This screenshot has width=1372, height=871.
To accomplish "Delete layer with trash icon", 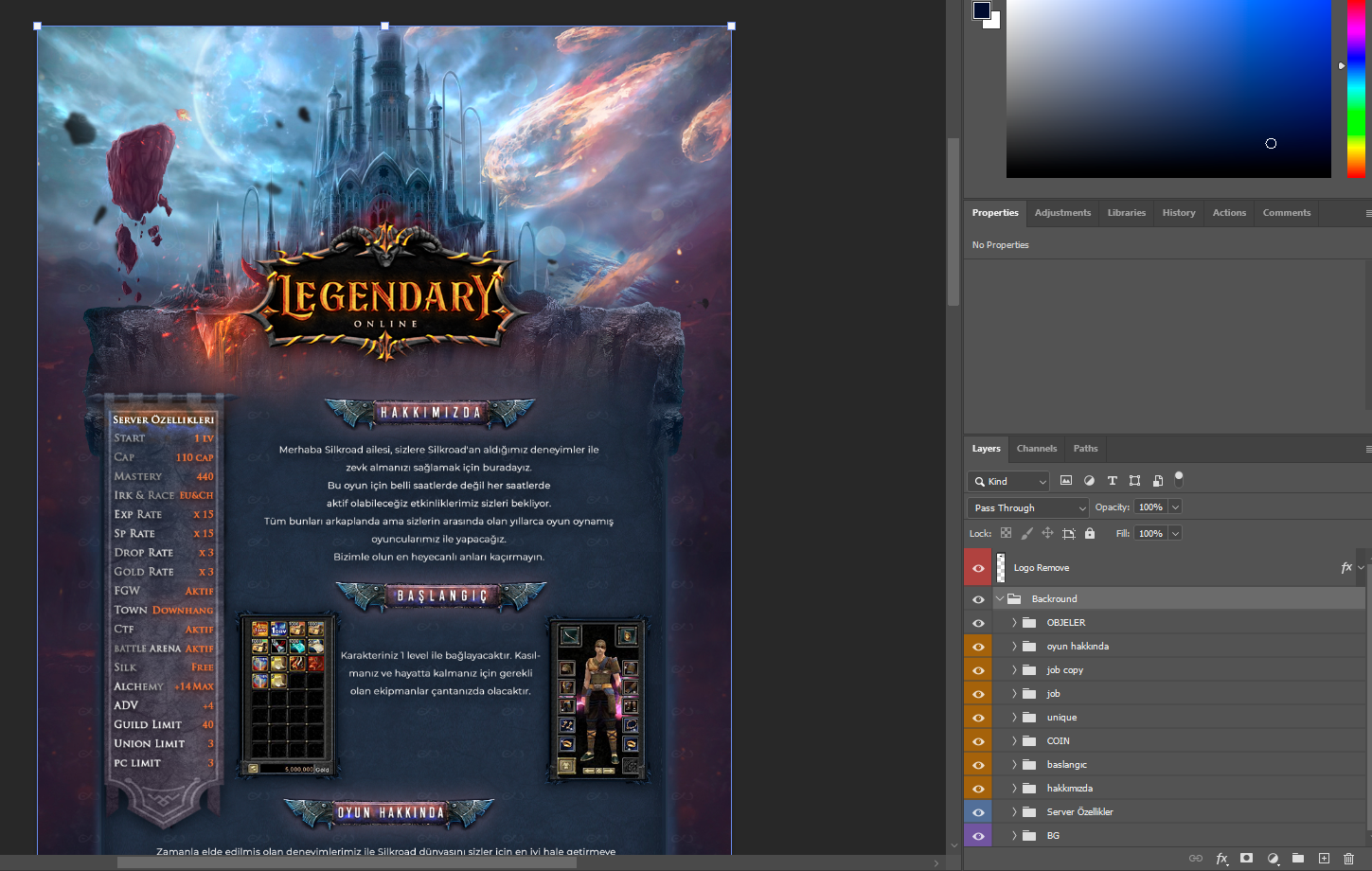I will [1348, 859].
